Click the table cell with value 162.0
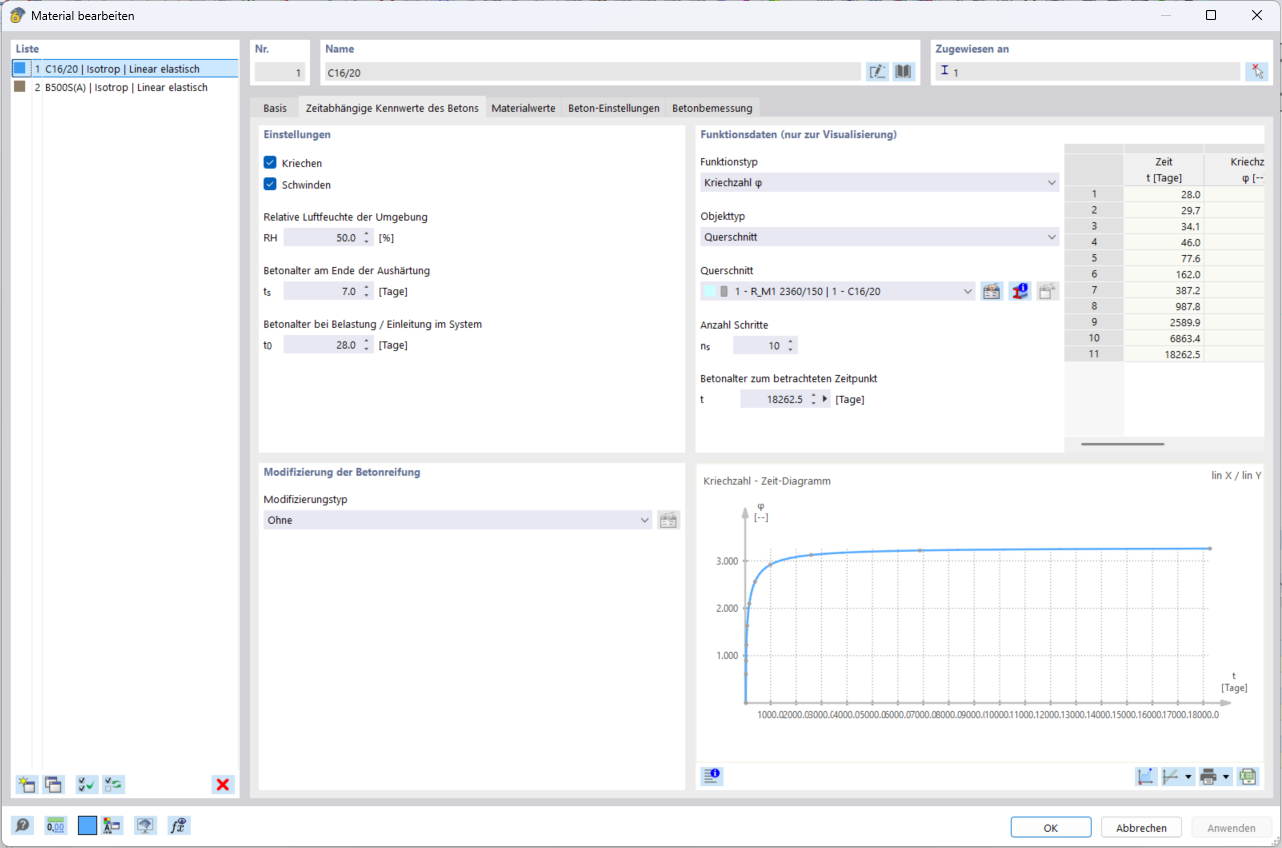This screenshot has height=848, width=1282. click(1164, 274)
